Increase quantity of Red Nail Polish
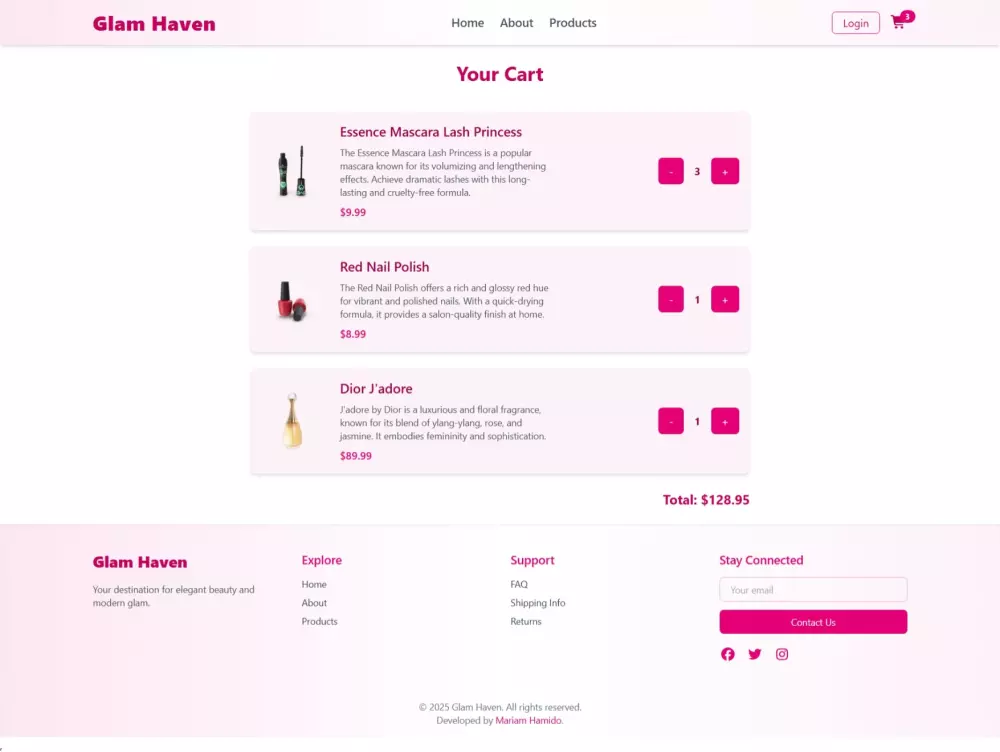Image resolution: width=1000 pixels, height=752 pixels. coord(725,299)
